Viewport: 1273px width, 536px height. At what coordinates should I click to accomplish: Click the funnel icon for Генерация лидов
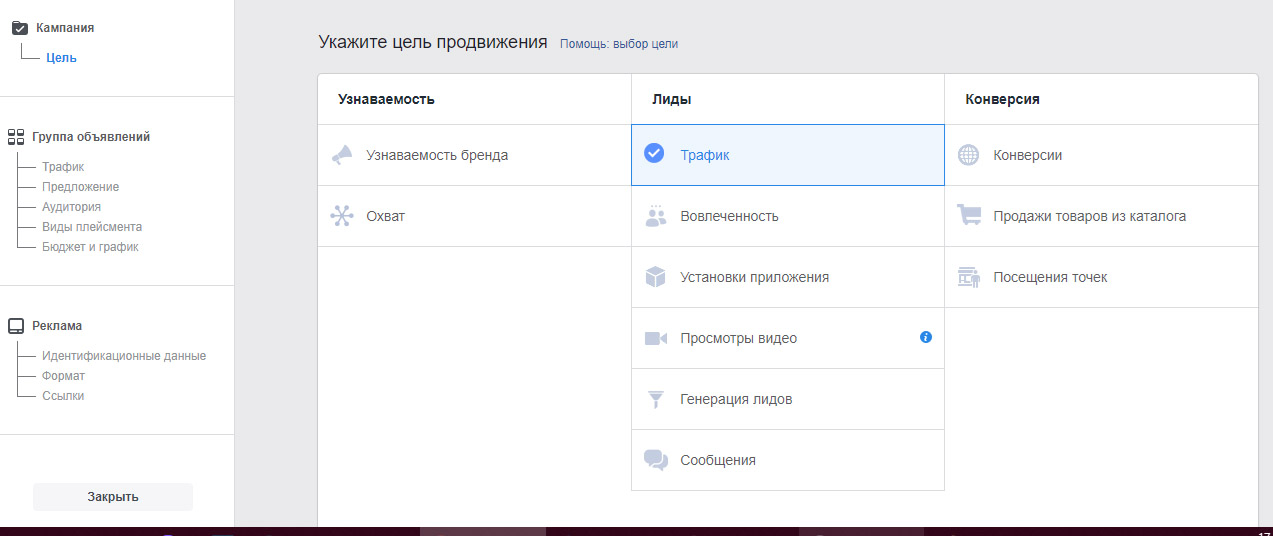[x=655, y=399]
